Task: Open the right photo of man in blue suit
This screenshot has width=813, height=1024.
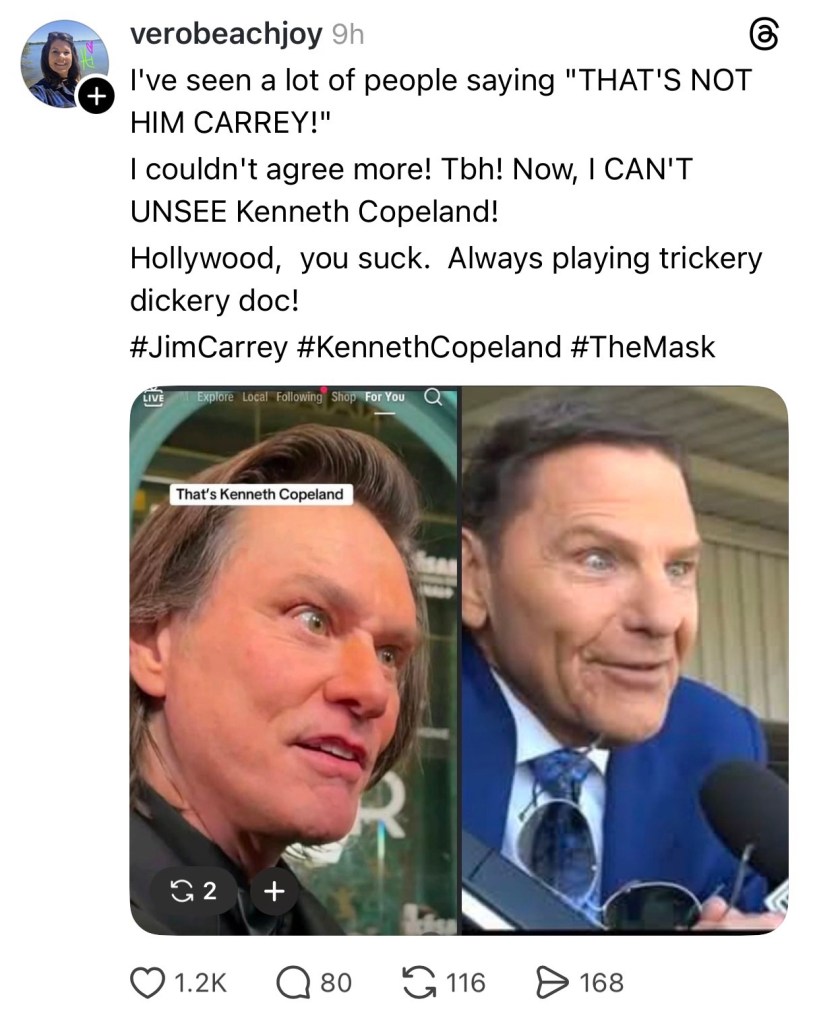Action: [624, 660]
